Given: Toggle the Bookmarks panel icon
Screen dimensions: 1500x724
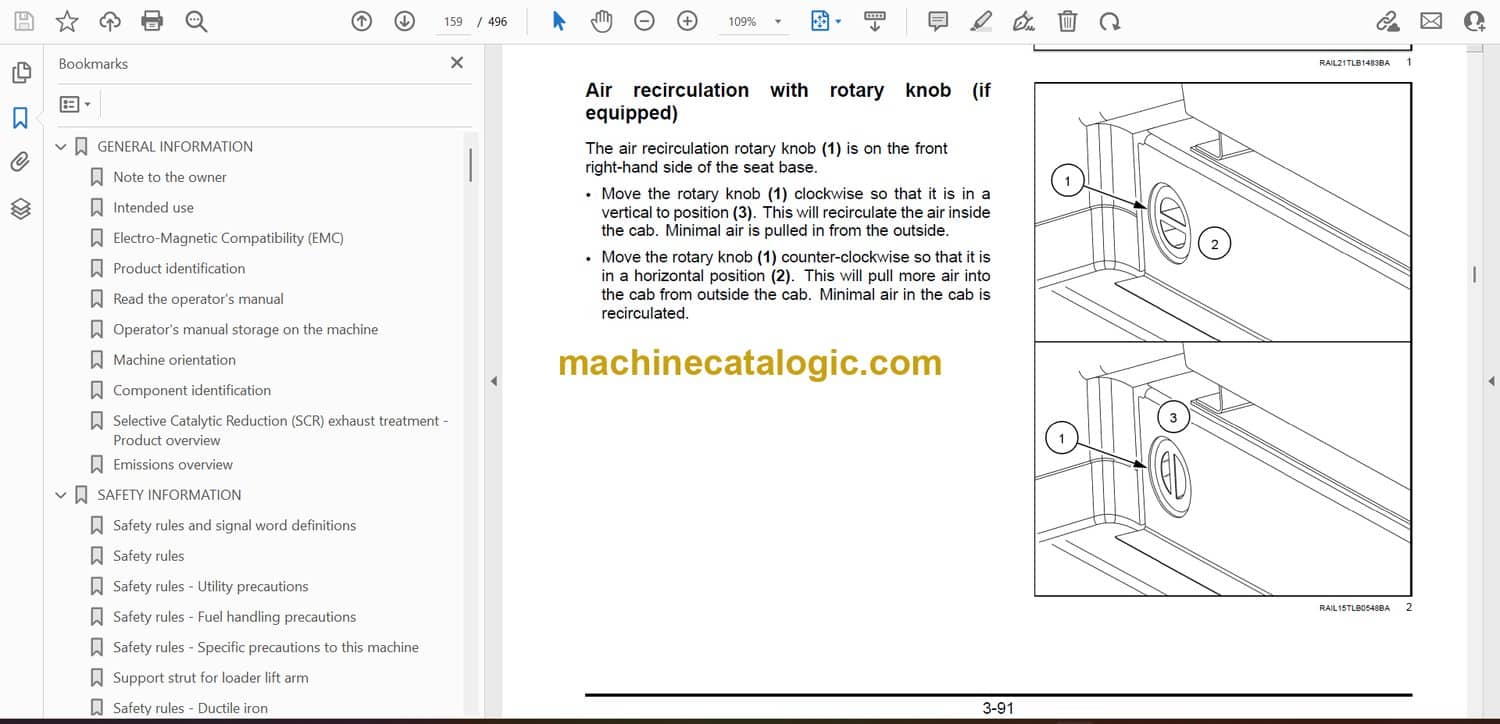Looking at the screenshot, I should click(20, 118).
